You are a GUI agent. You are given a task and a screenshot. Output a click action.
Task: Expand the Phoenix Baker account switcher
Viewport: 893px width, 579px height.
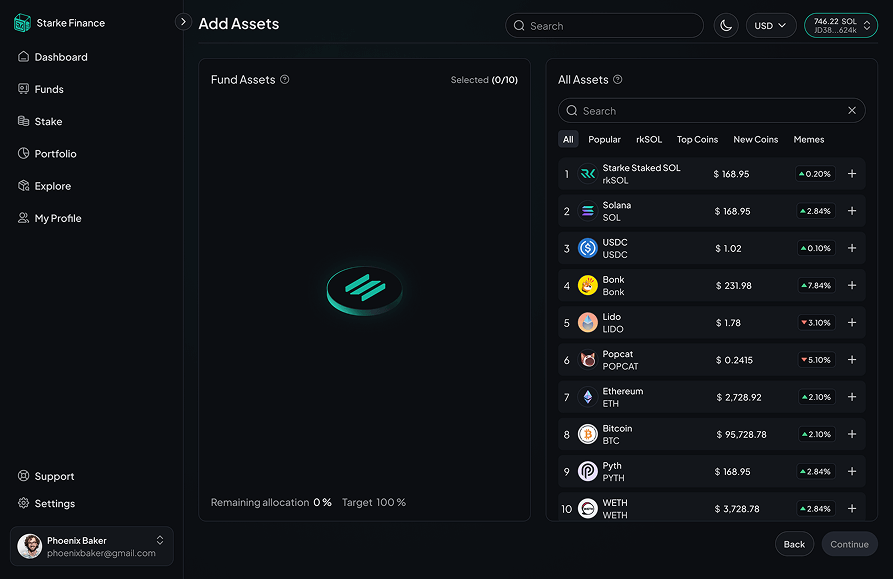click(x=160, y=540)
